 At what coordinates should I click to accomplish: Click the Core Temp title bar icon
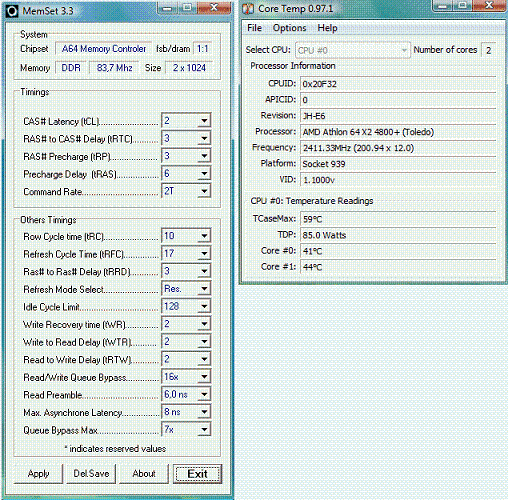(x=248, y=8)
